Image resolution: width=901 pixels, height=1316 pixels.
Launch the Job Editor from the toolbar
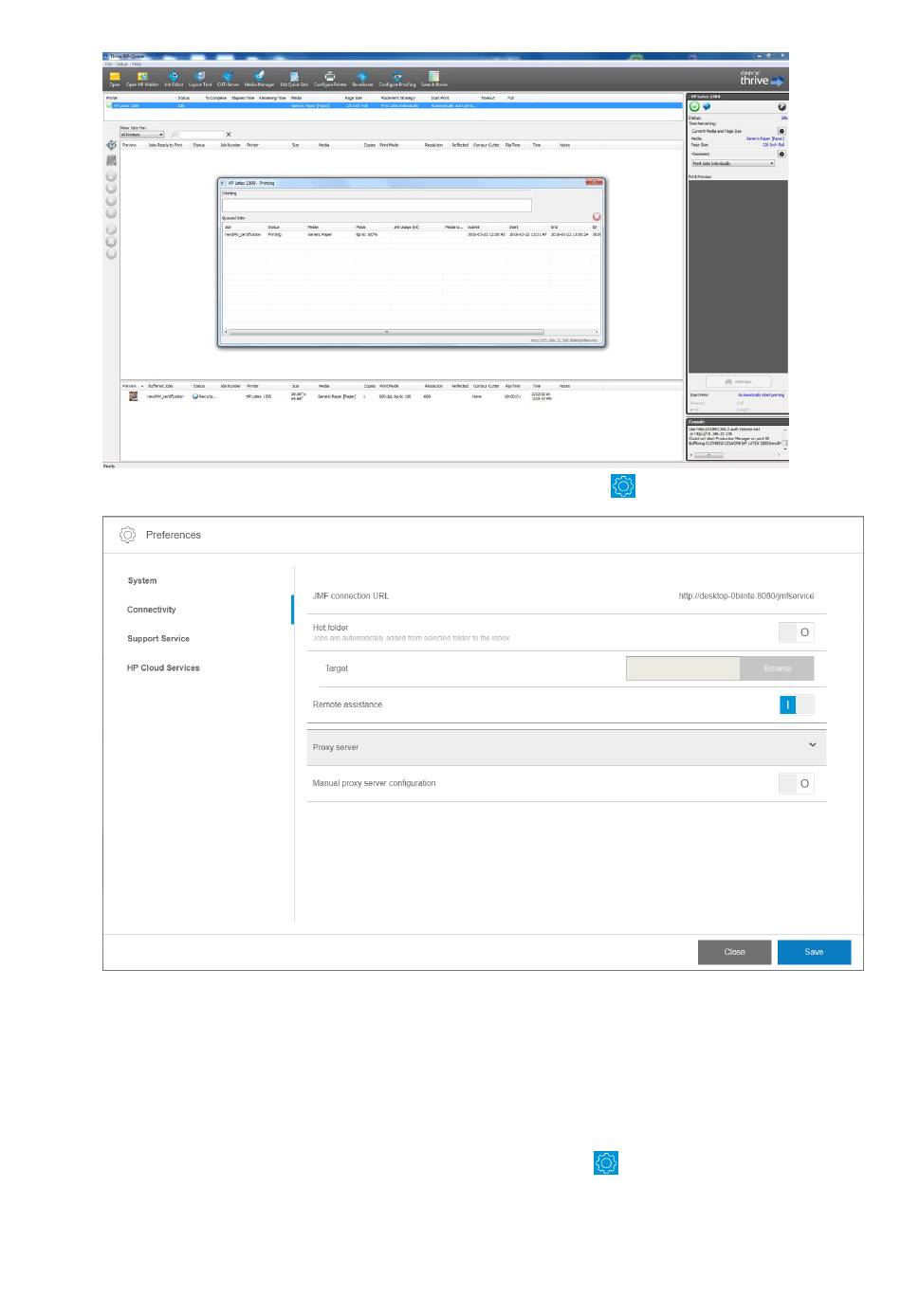(x=174, y=78)
